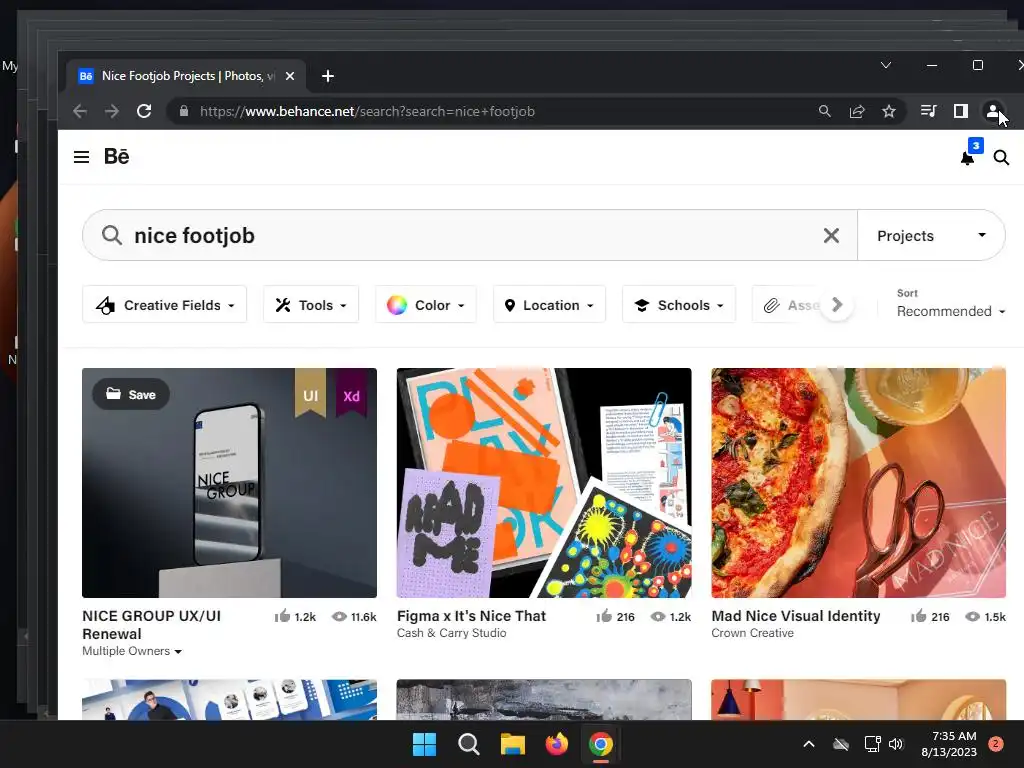The width and height of the screenshot is (1024, 768).
Task: Open the tab search chevron
Action: click(x=886, y=65)
